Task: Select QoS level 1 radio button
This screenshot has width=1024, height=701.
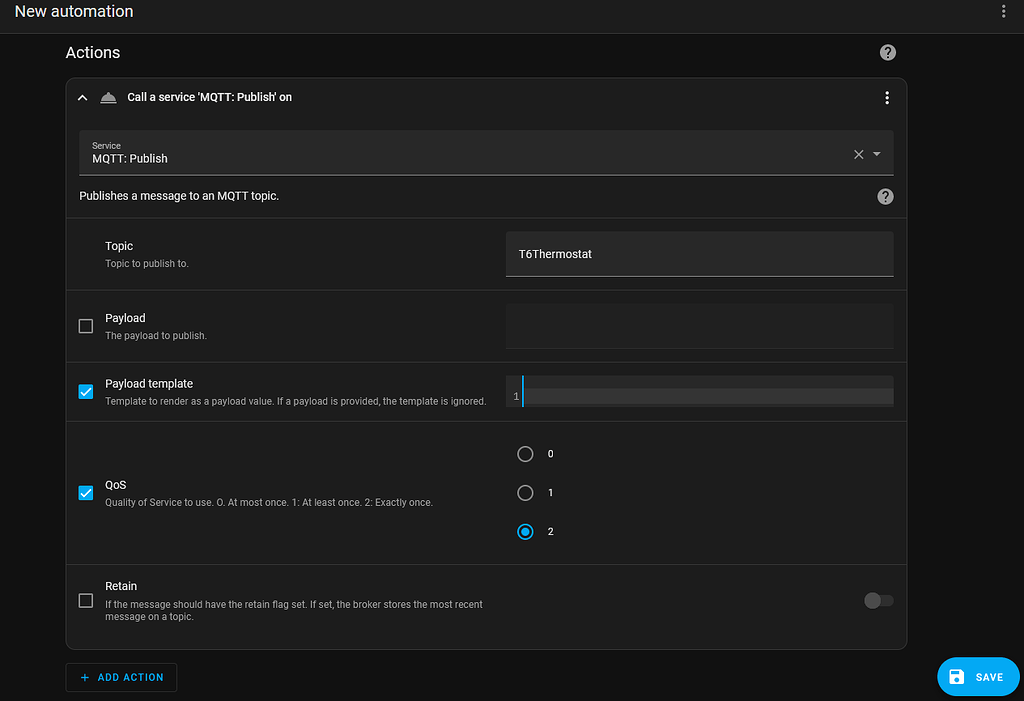Action: 525,492
